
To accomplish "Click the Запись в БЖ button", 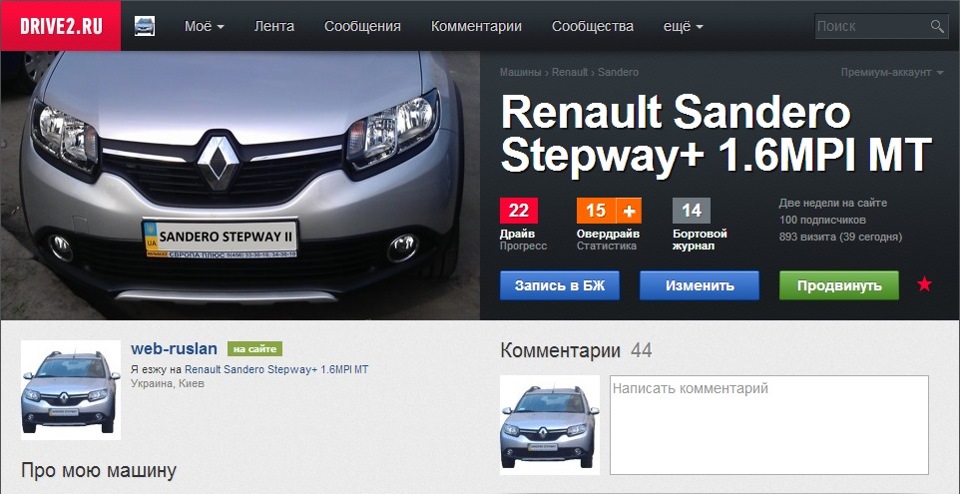I will click(x=560, y=286).
